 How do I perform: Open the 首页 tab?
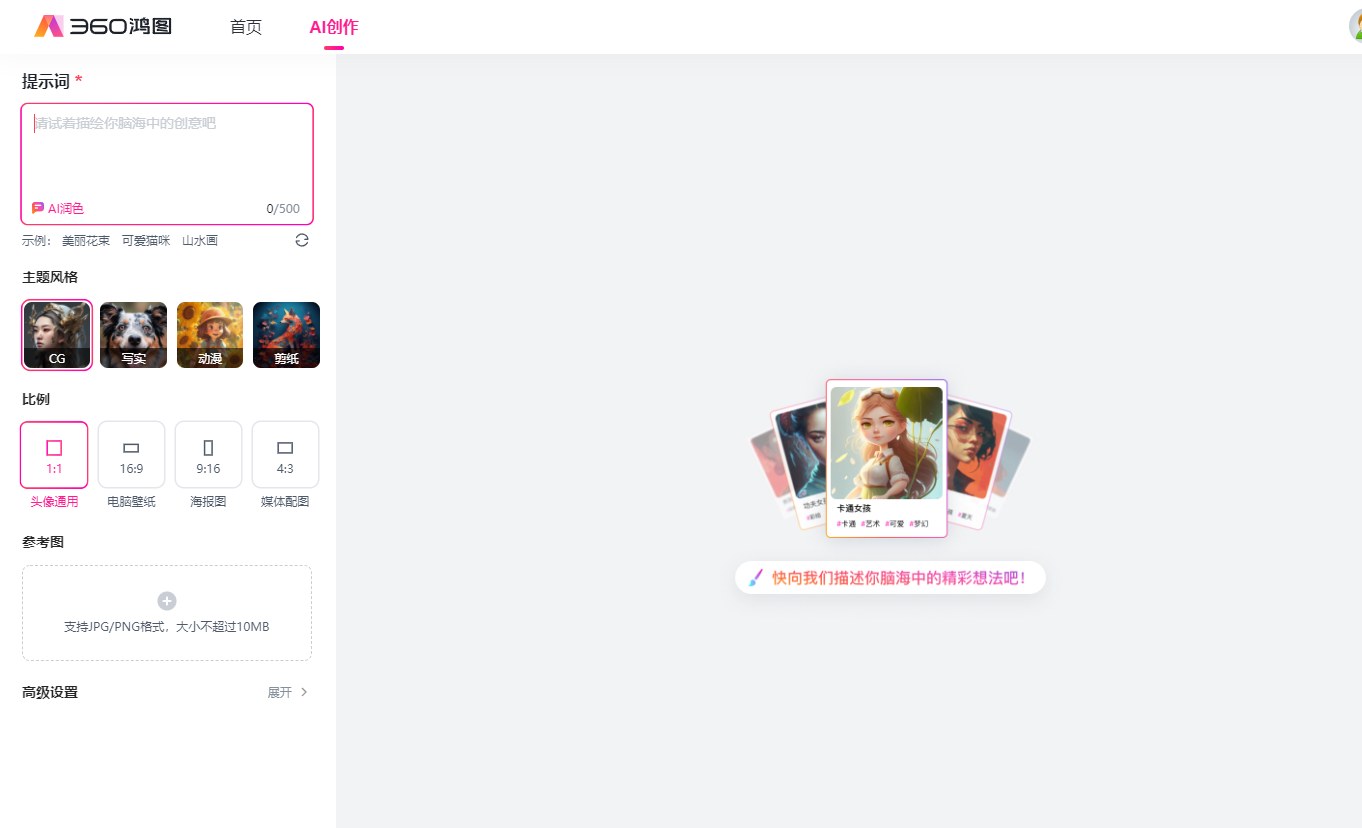pyautogui.click(x=246, y=27)
